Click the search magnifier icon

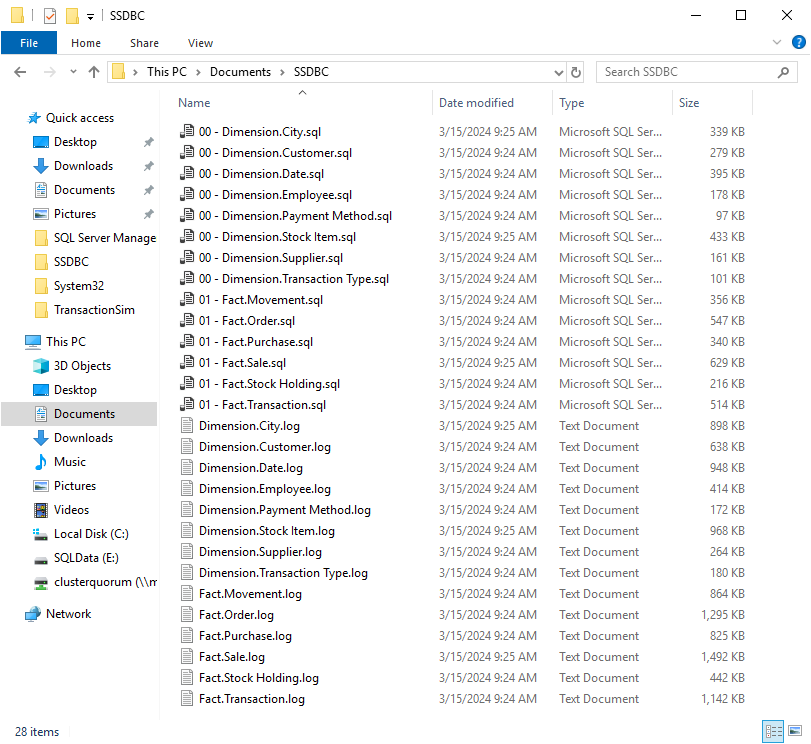click(784, 72)
